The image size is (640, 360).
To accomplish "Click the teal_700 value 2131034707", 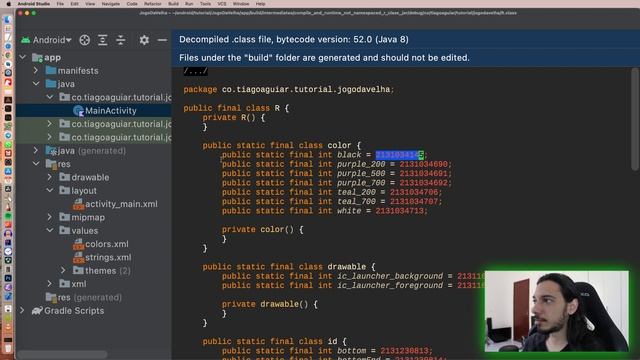I will click(414, 201).
